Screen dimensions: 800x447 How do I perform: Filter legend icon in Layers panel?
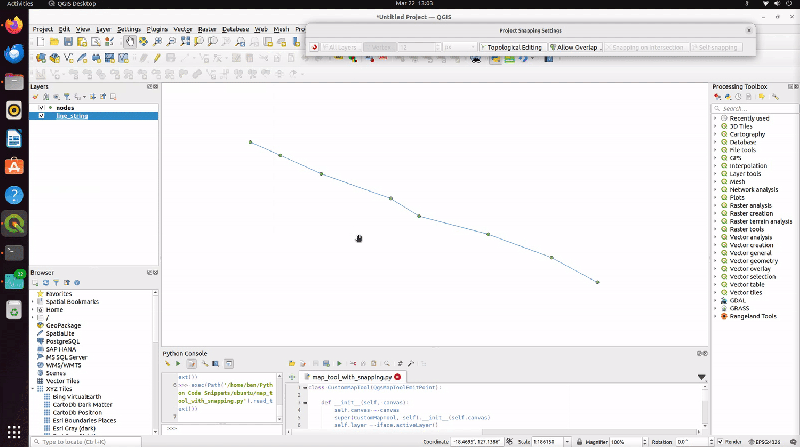coord(66,96)
